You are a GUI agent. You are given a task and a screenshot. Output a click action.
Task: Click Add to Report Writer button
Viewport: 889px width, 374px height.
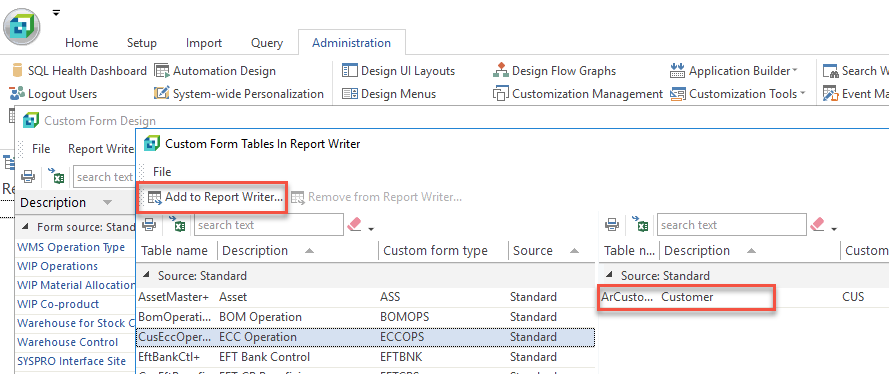point(215,197)
